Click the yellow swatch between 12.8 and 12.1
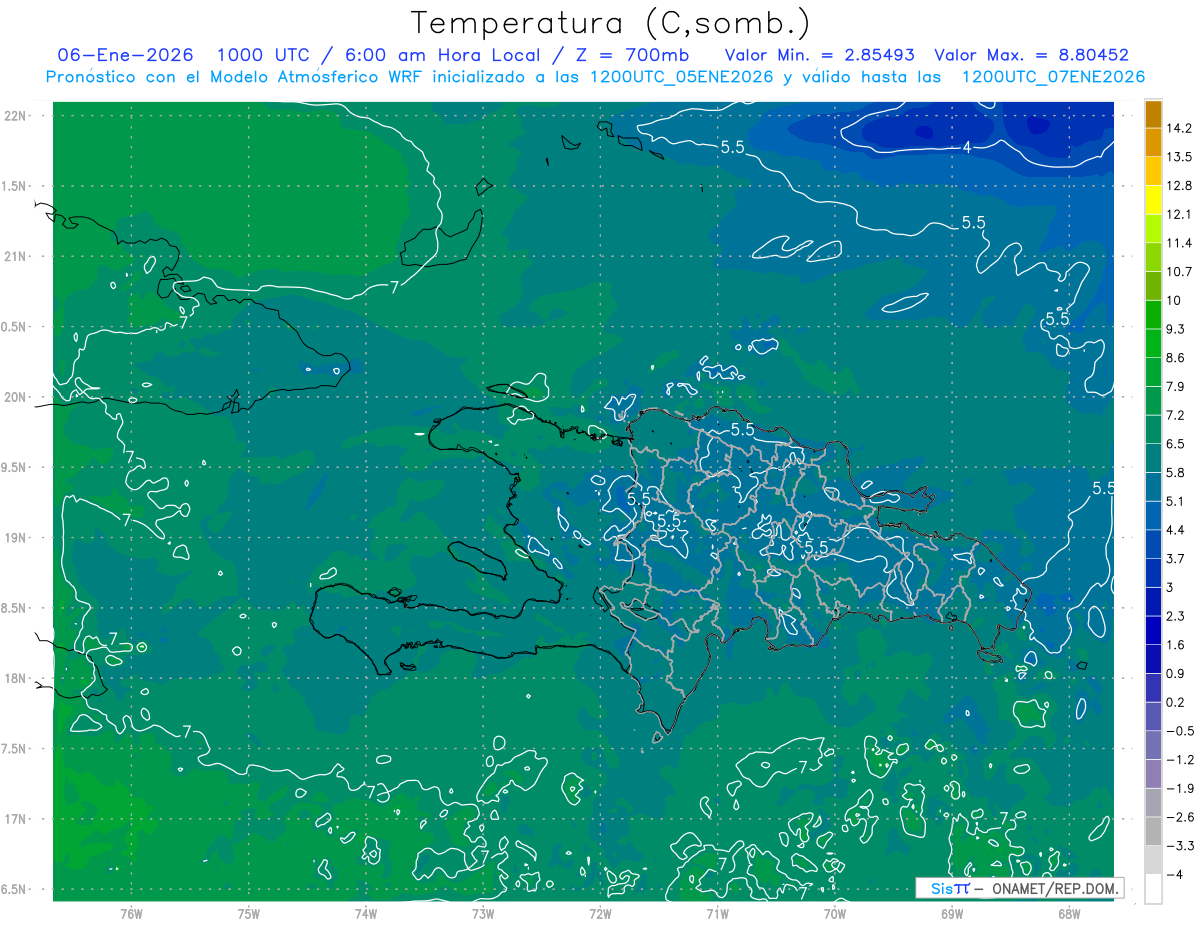Image resolution: width=1200 pixels, height=927 pixels. pyautogui.click(x=1153, y=200)
